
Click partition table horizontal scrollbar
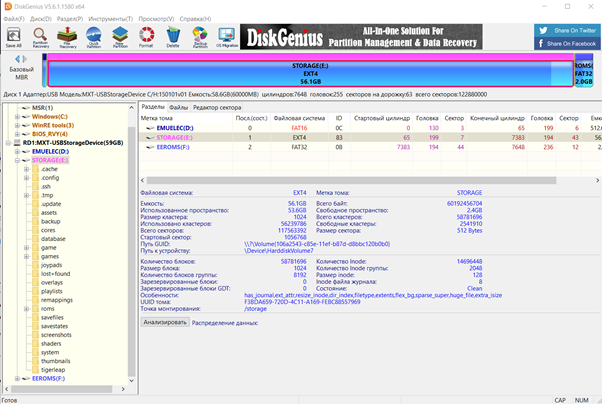point(351,180)
